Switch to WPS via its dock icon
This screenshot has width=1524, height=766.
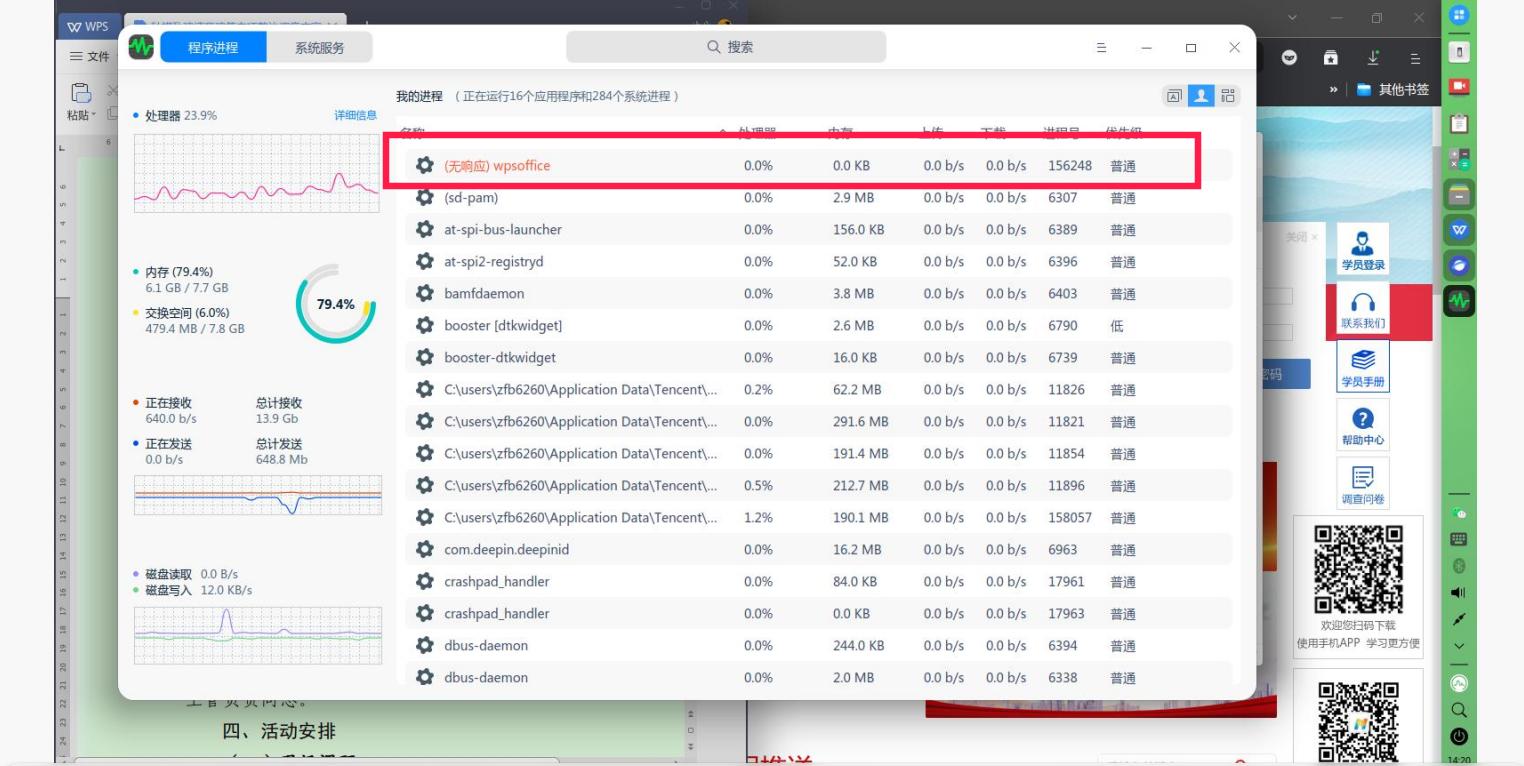1458,230
